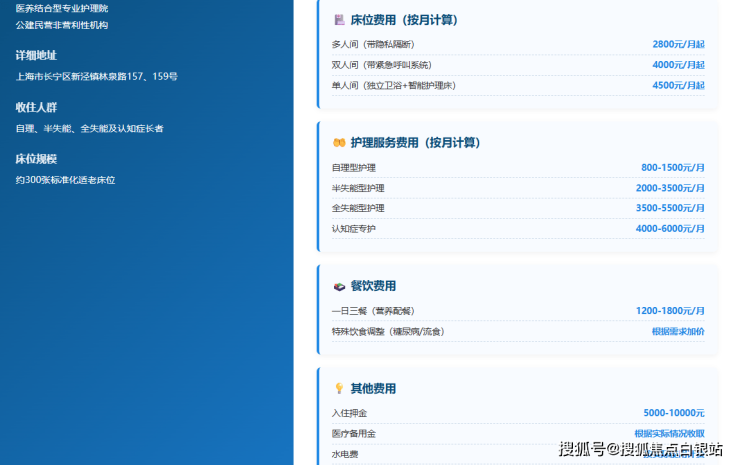Select the 护理服务费用（按月计算）heading
Screen dimensions: 740x465
(x=415, y=143)
